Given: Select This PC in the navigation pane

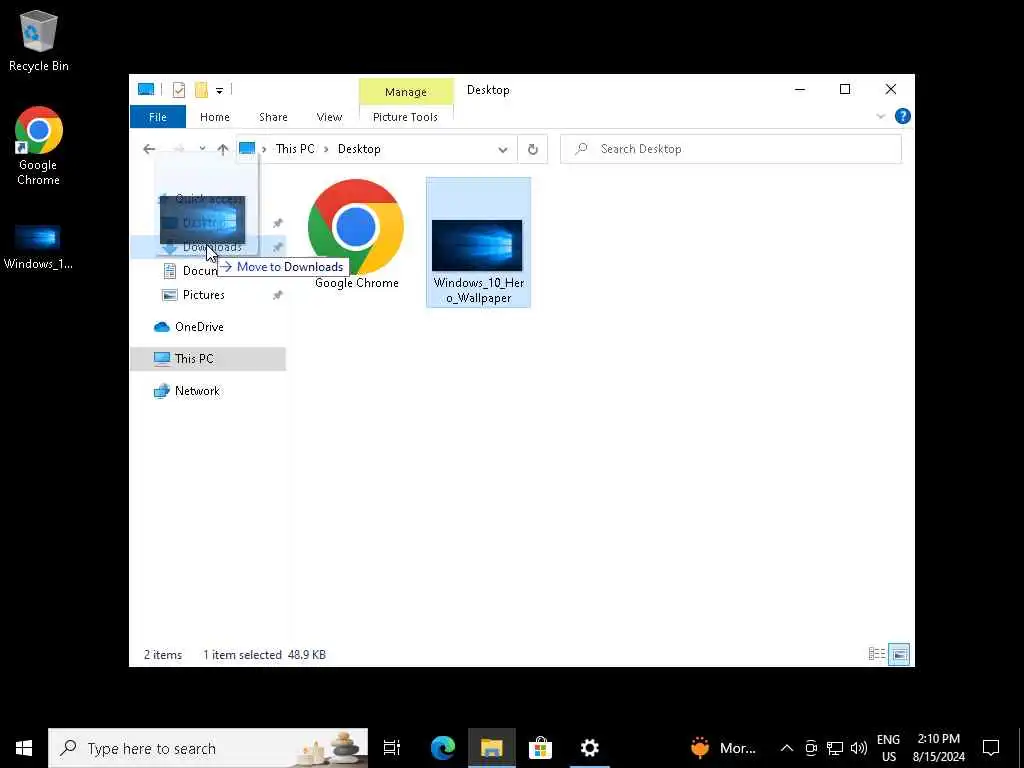Looking at the screenshot, I should pyautogui.click(x=208, y=359).
